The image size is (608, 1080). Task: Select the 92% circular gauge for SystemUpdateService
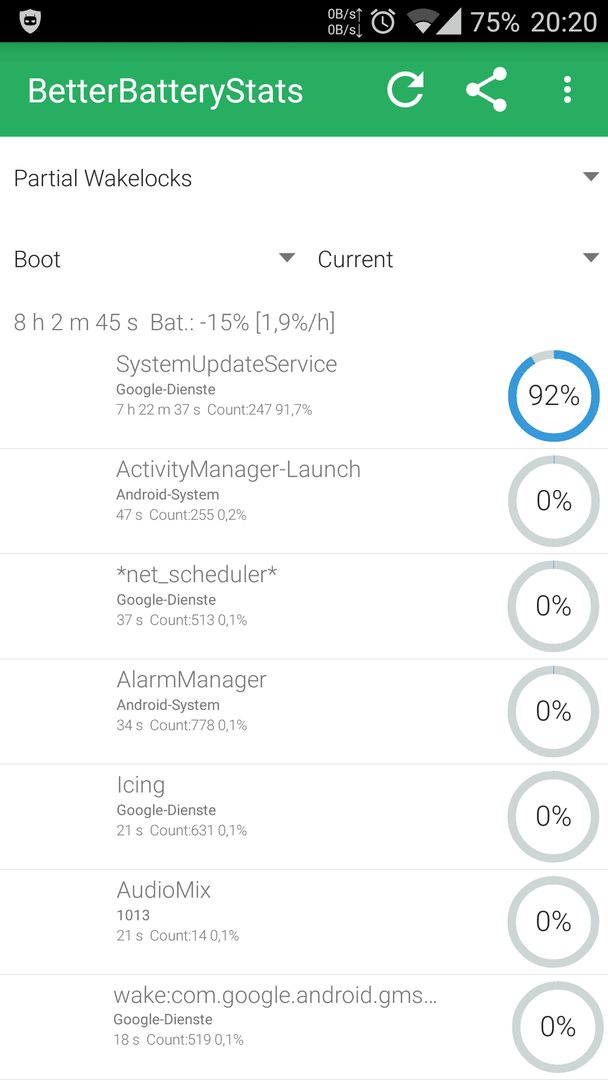pos(554,396)
